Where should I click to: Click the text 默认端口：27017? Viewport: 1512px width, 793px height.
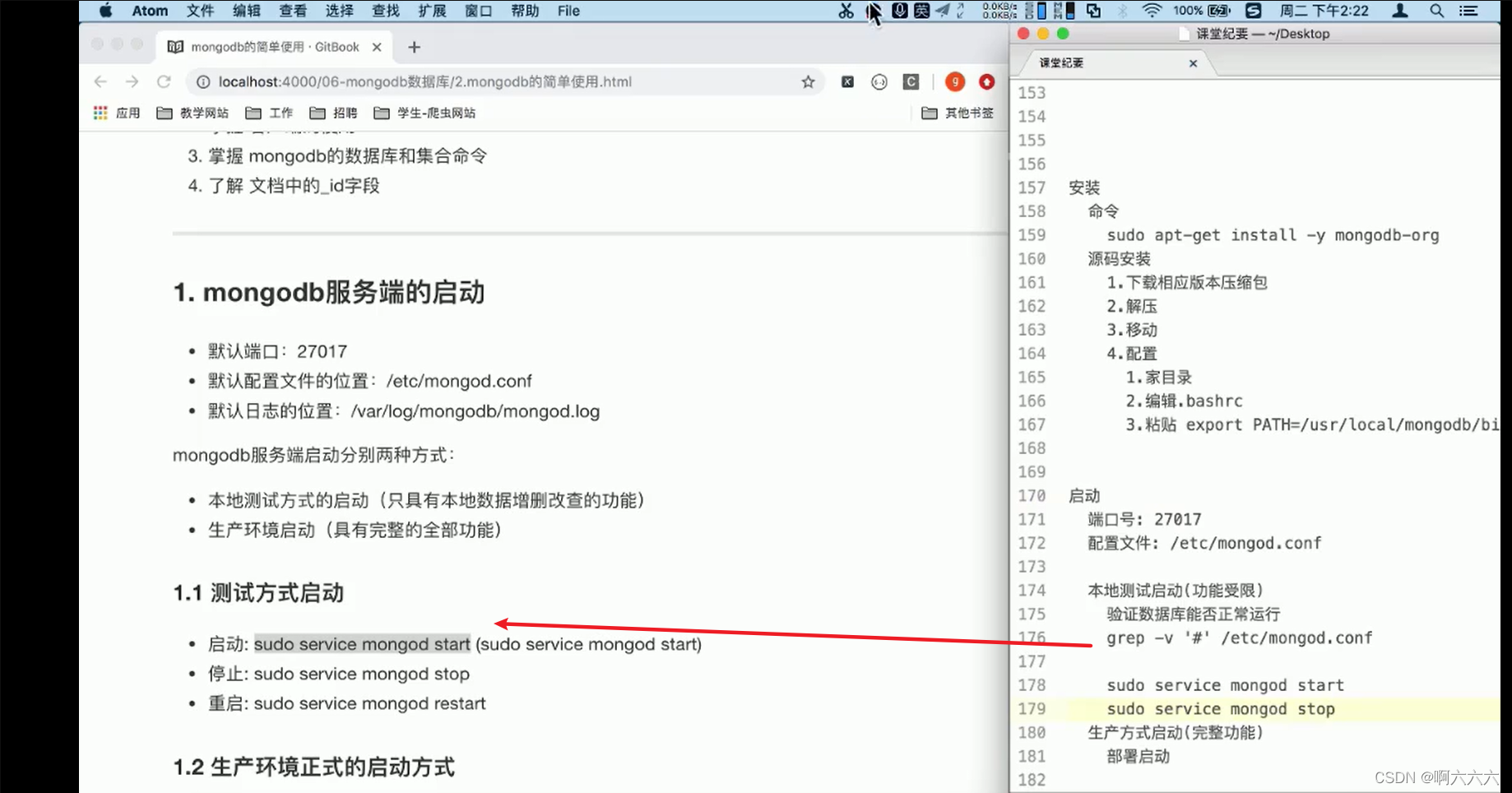click(x=277, y=351)
